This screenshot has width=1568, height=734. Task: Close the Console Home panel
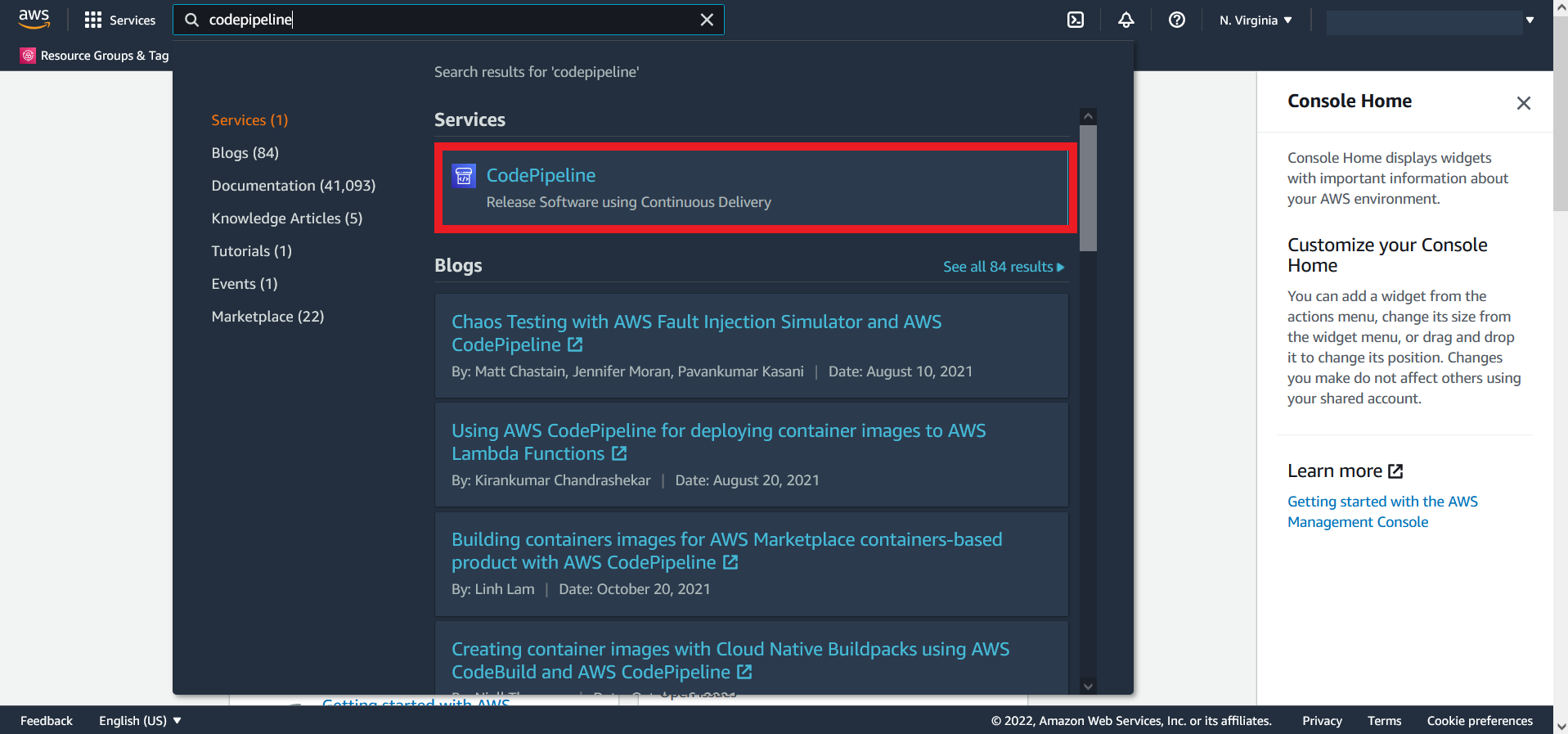[x=1523, y=103]
